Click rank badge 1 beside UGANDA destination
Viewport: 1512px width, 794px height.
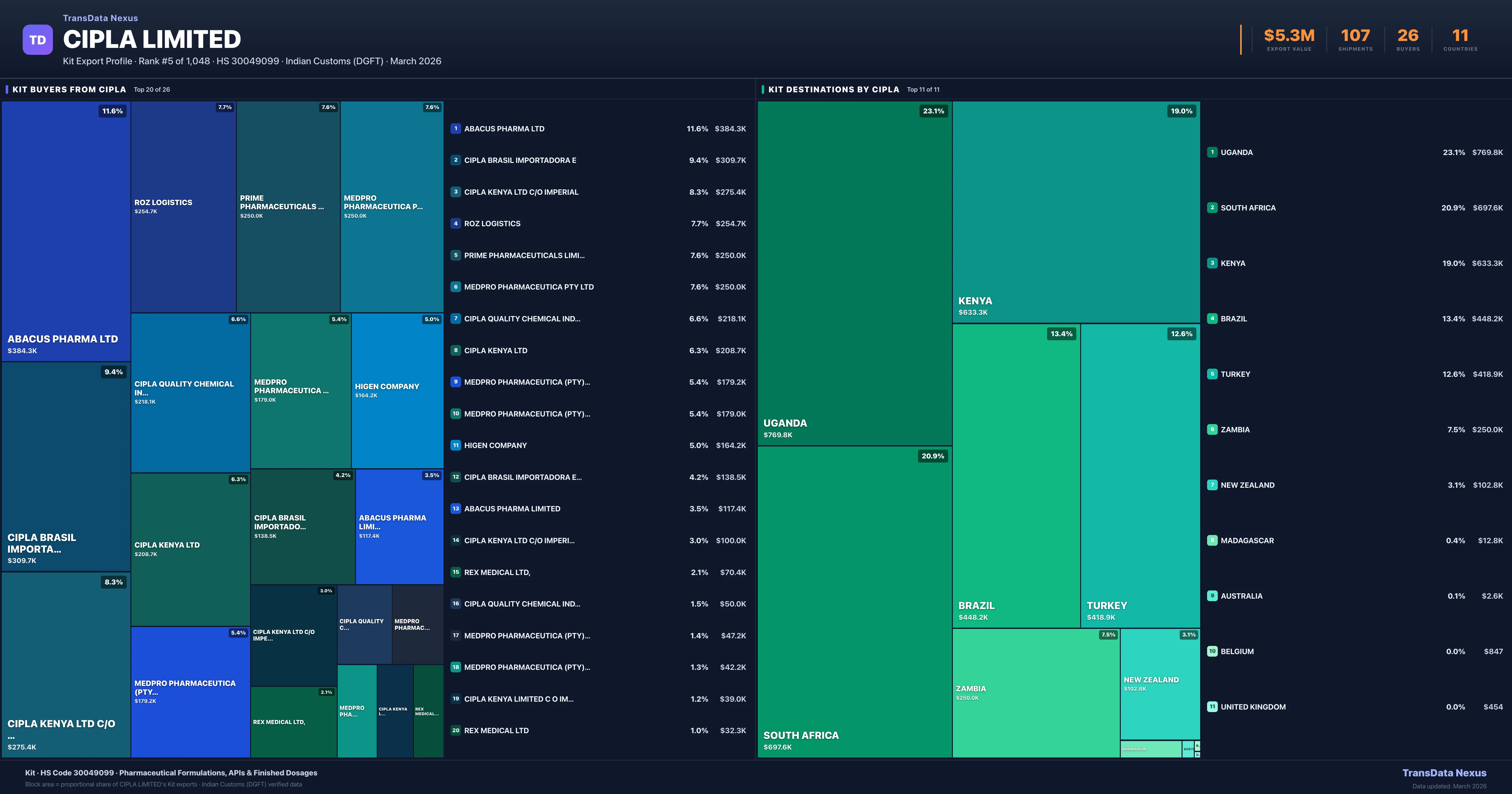1213,152
